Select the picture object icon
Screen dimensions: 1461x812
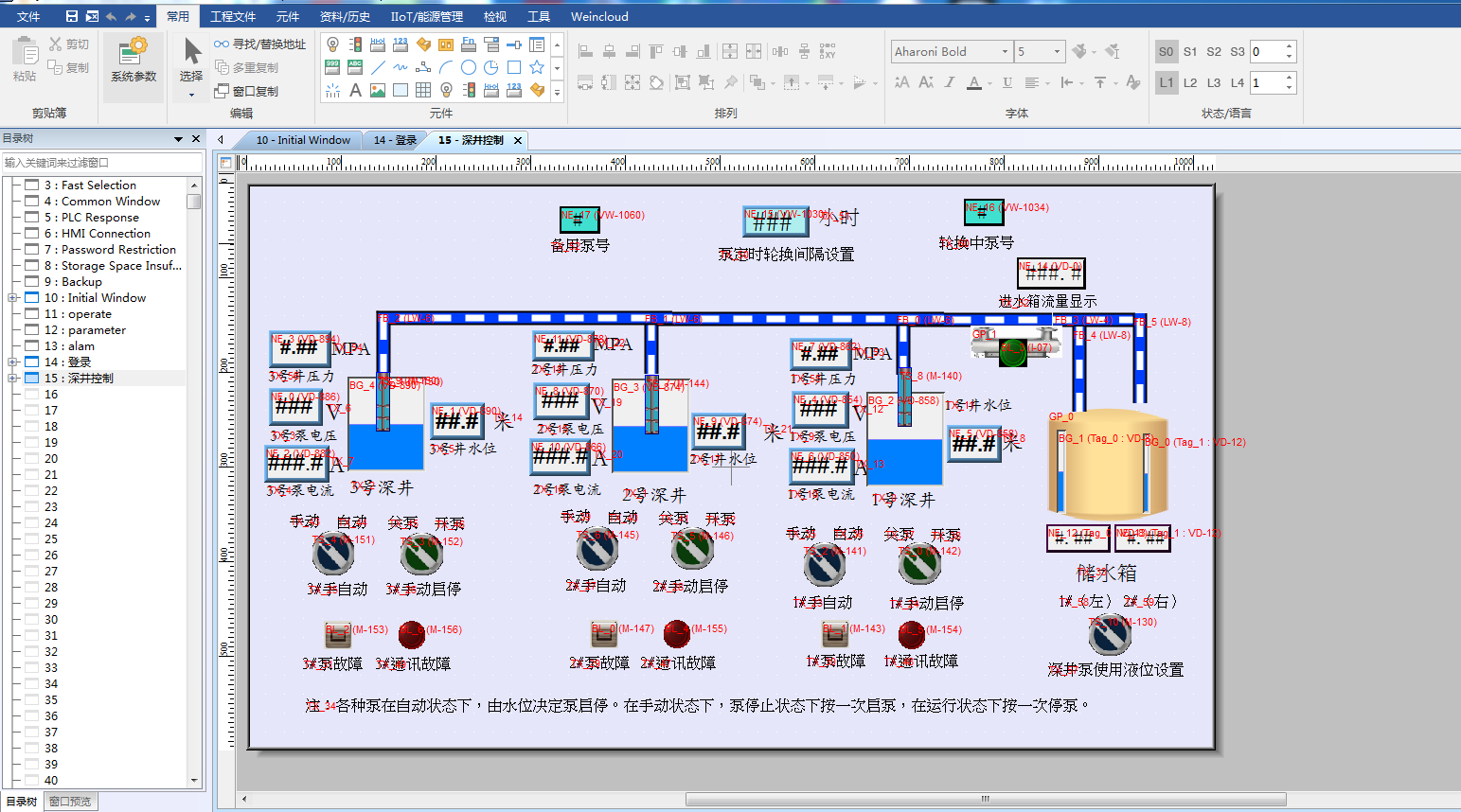coord(378,91)
